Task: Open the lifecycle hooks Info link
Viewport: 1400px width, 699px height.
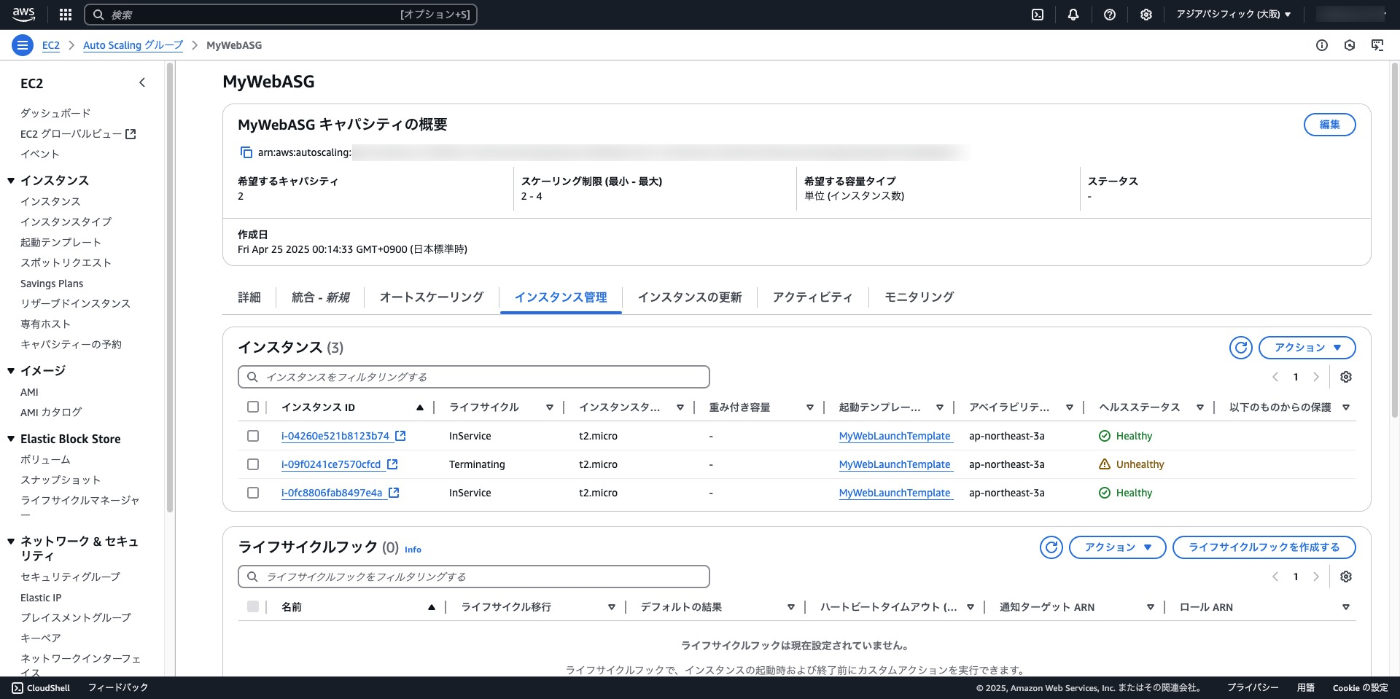Action: click(413, 549)
